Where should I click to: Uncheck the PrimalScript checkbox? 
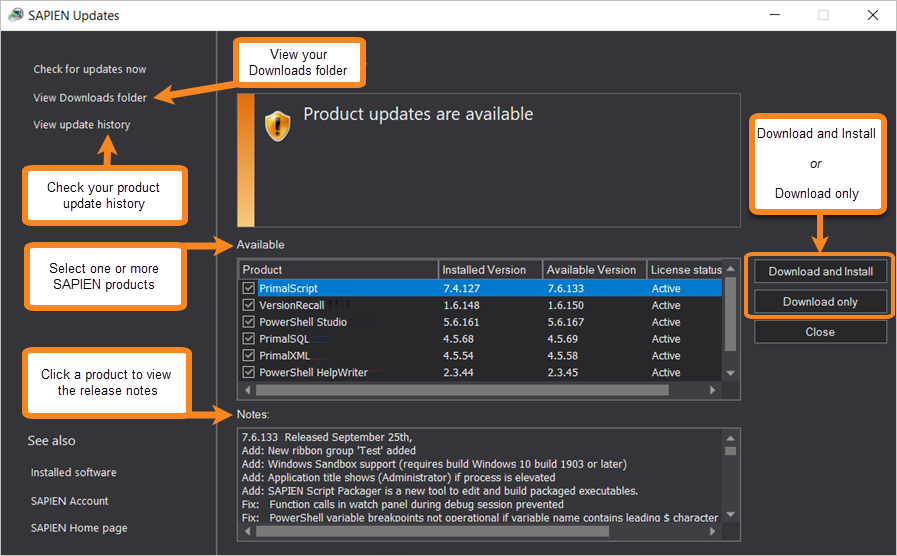point(248,288)
